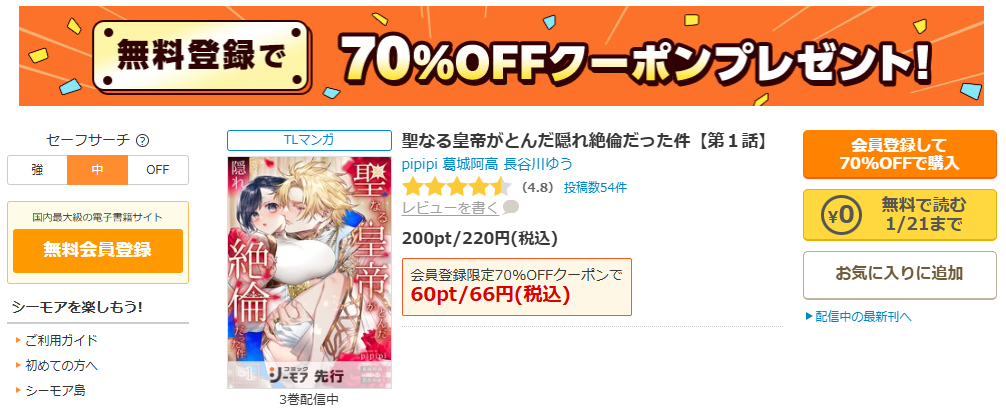Open 初めての方へ in sidebar menu
This screenshot has height=411, width=1006.
62,365
